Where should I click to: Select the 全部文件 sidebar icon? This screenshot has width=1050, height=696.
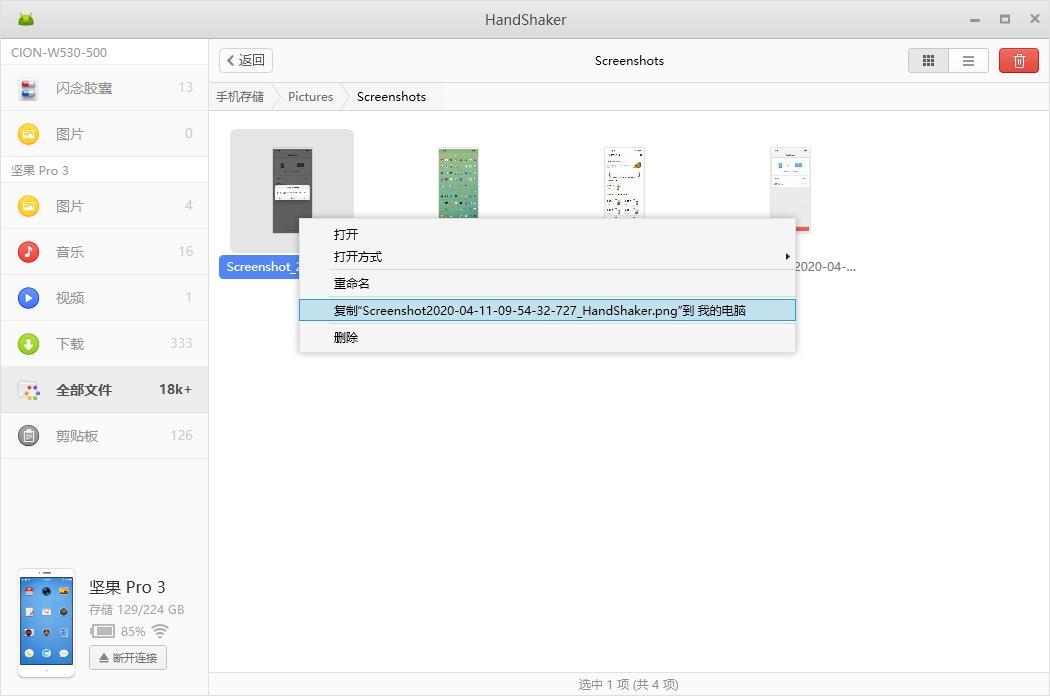coord(30,389)
